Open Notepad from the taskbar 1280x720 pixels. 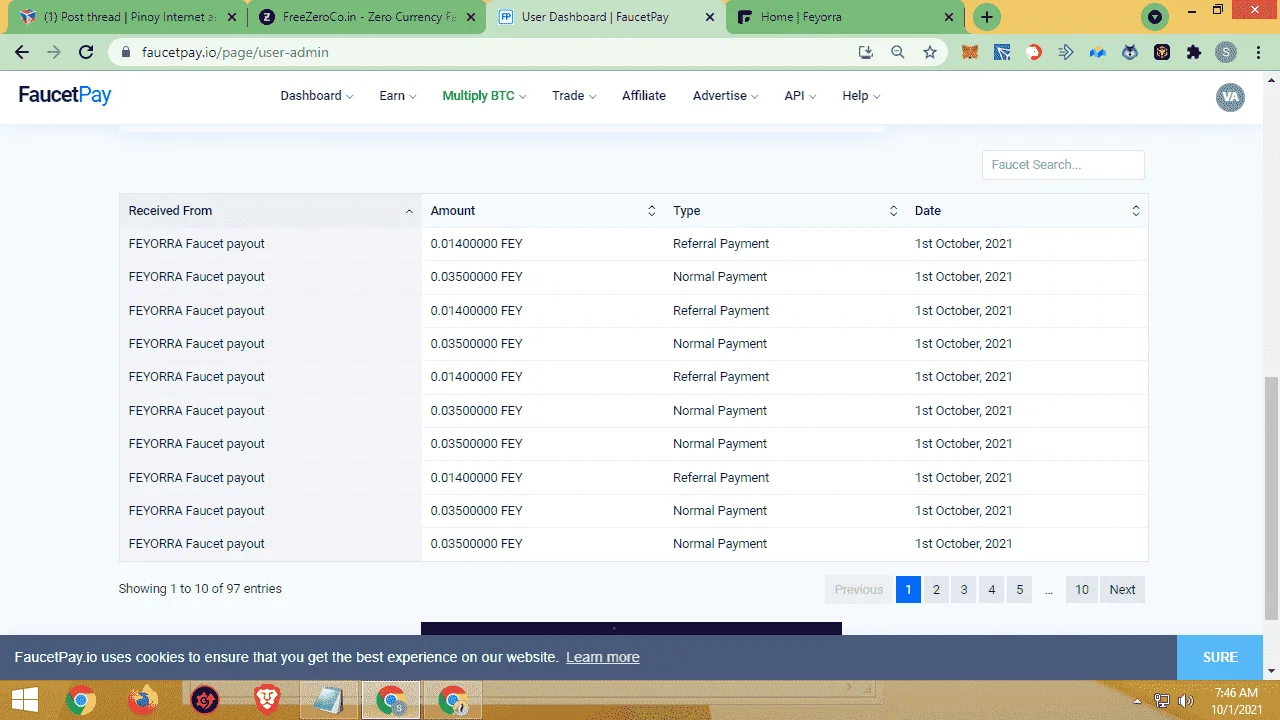329,700
